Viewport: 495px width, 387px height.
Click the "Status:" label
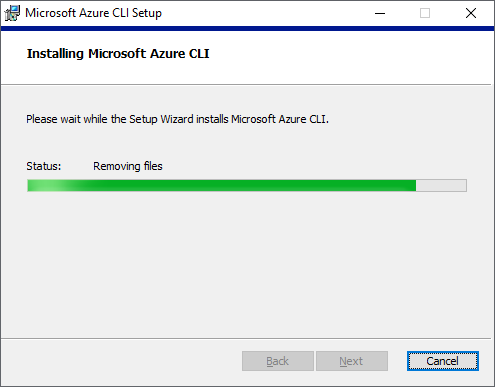pyautogui.click(x=44, y=166)
